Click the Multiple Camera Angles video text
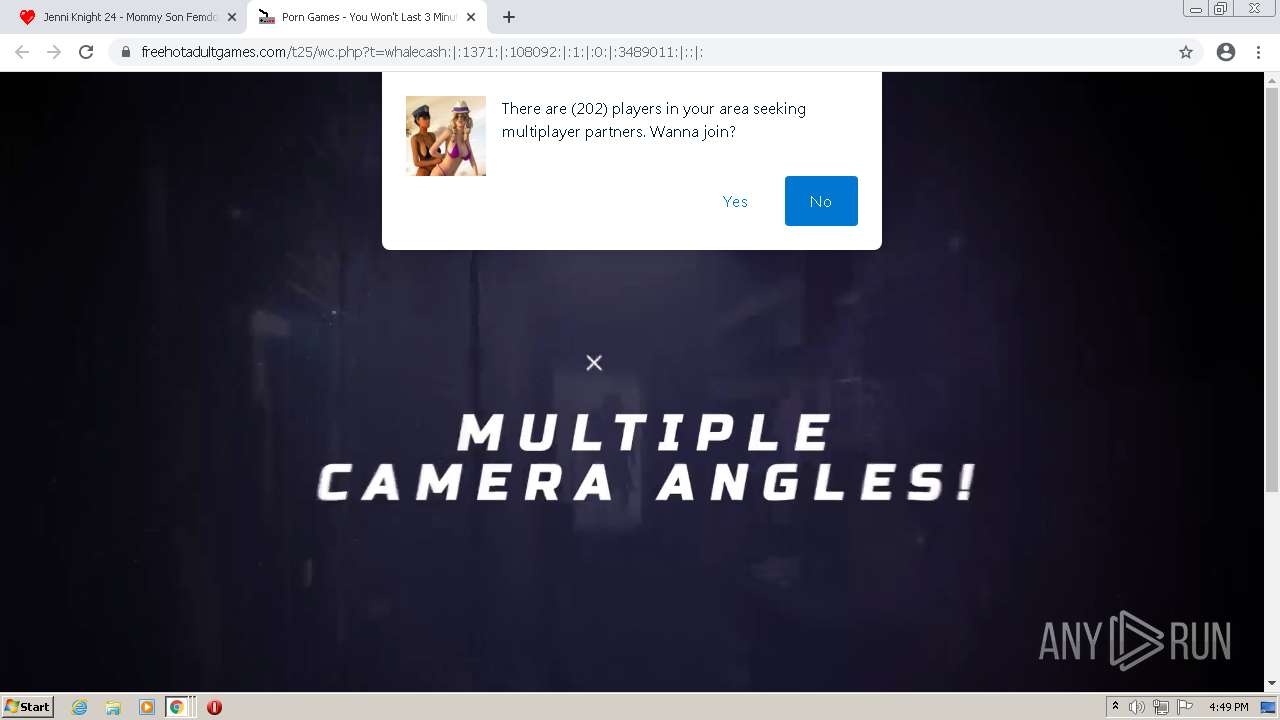The width and height of the screenshot is (1280, 720). [x=646, y=458]
